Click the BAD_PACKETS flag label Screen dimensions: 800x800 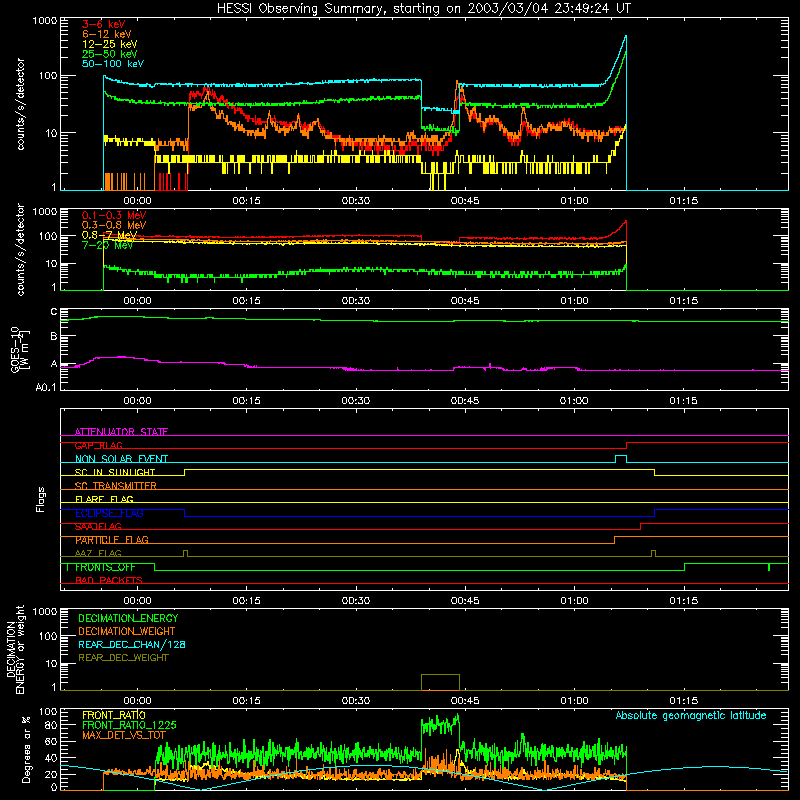(109, 580)
